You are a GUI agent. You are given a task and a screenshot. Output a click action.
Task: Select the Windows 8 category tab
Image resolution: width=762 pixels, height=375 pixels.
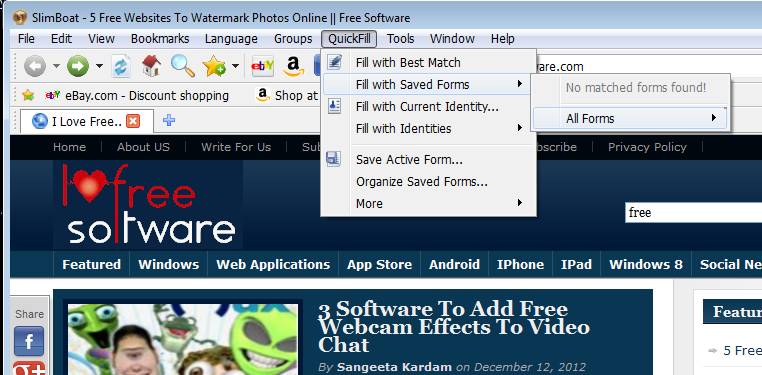click(646, 264)
